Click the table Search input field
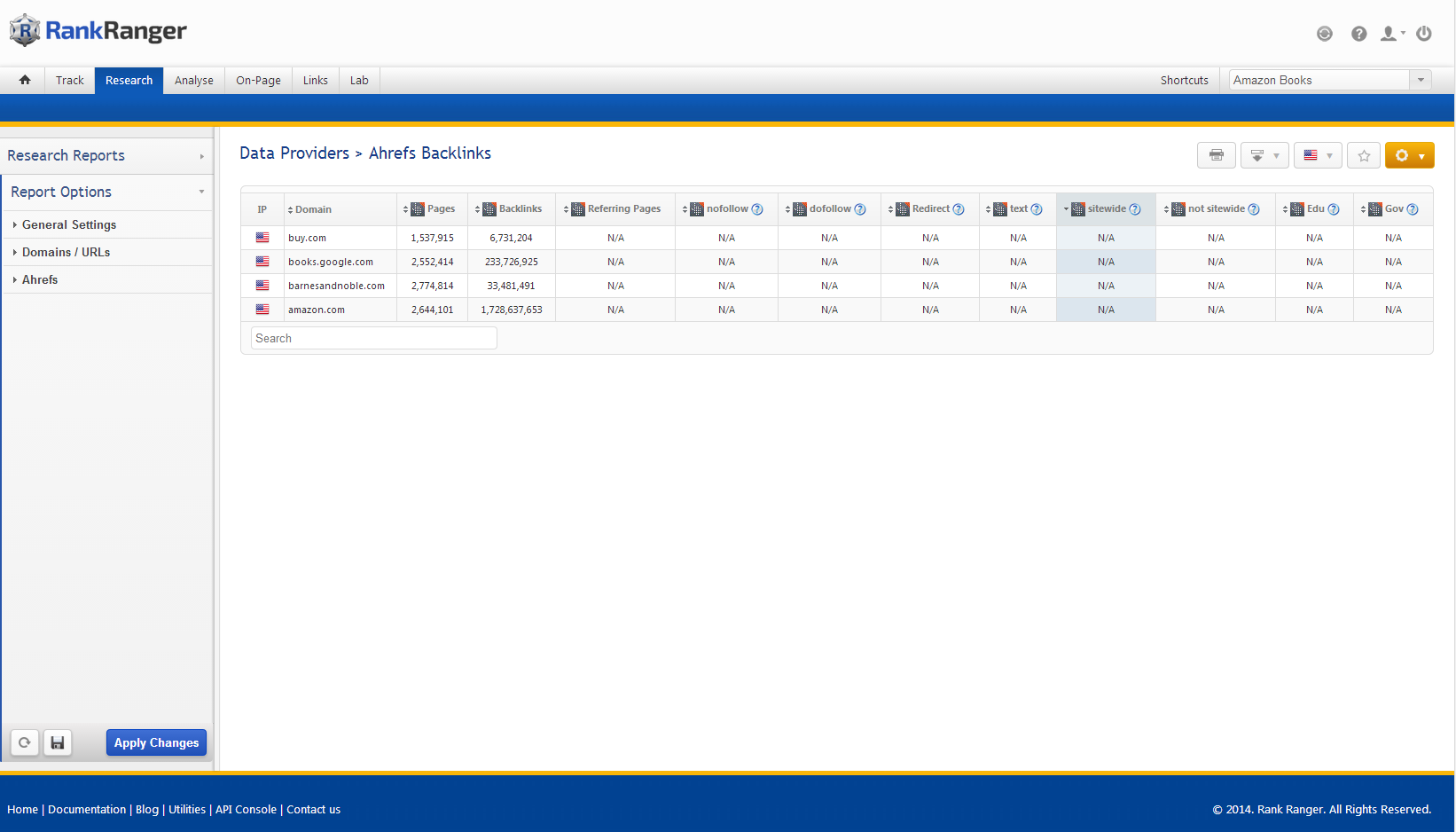 click(373, 338)
